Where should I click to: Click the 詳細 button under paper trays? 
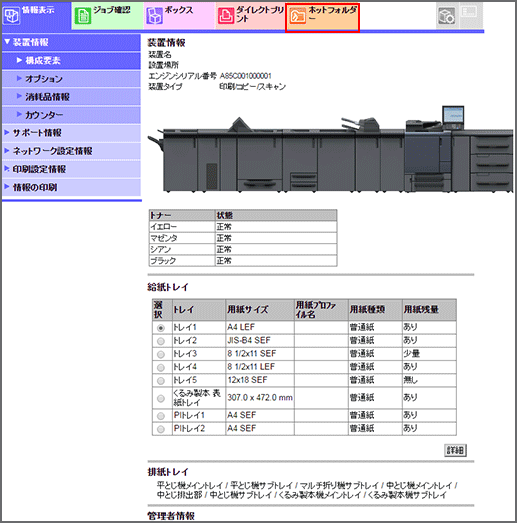pyautogui.click(x=455, y=450)
